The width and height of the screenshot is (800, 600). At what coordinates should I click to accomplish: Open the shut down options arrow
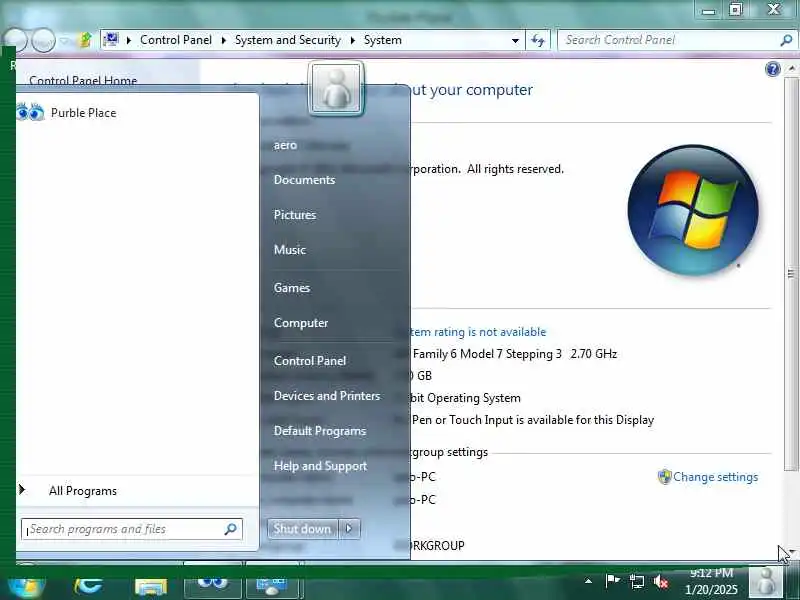349,529
